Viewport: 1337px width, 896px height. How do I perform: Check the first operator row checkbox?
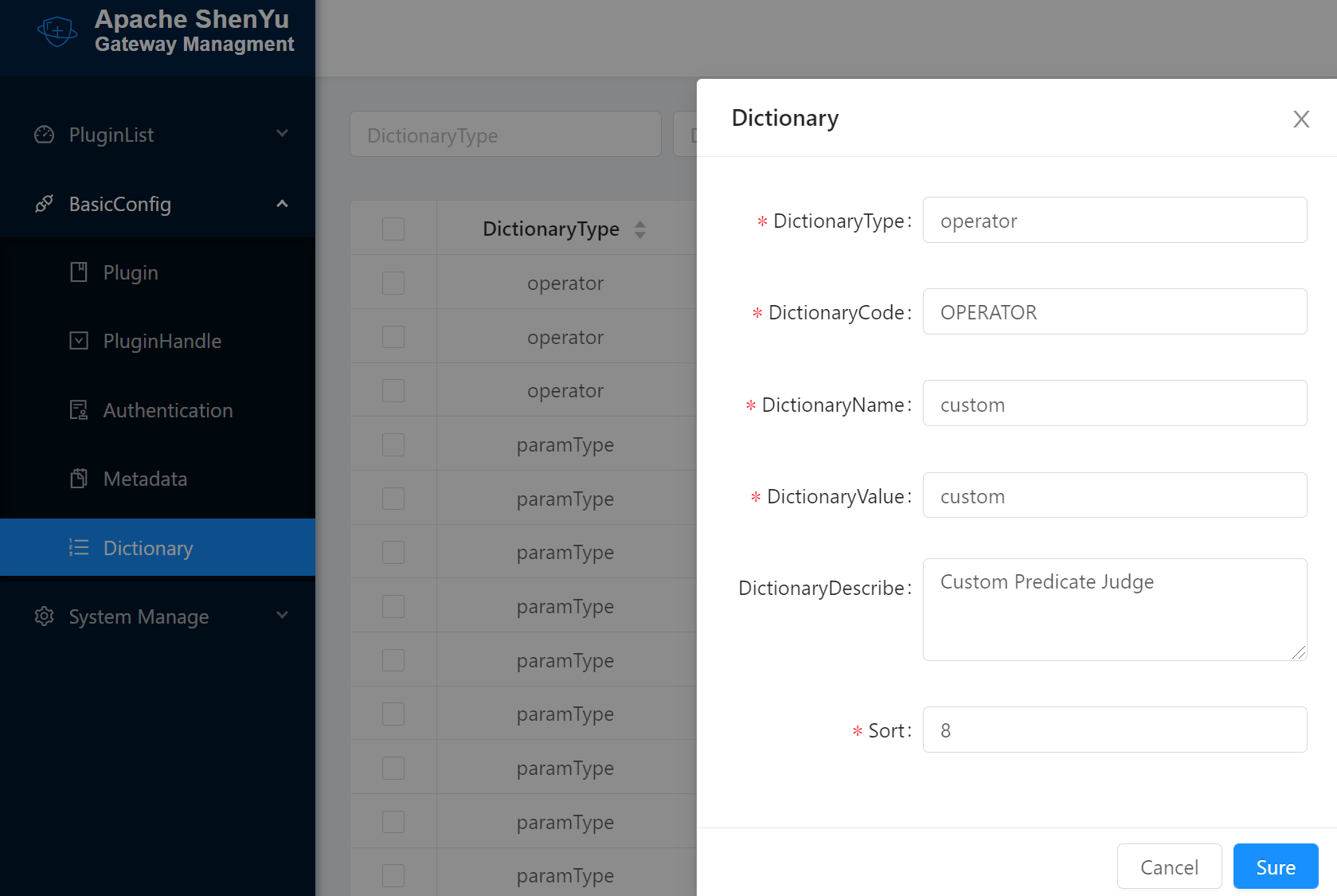click(x=393, y=282)
